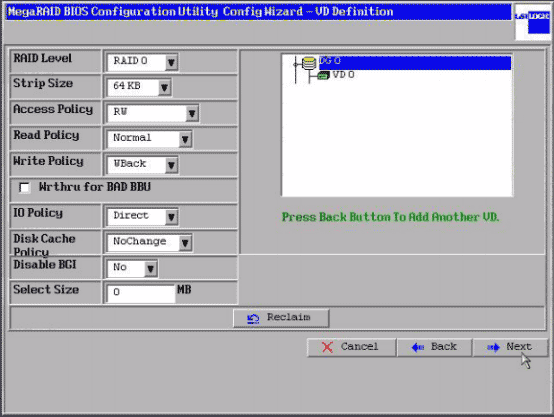Screen dimensions: 554x417
Task: Click the Strip Size label
Action: (43, 83)
